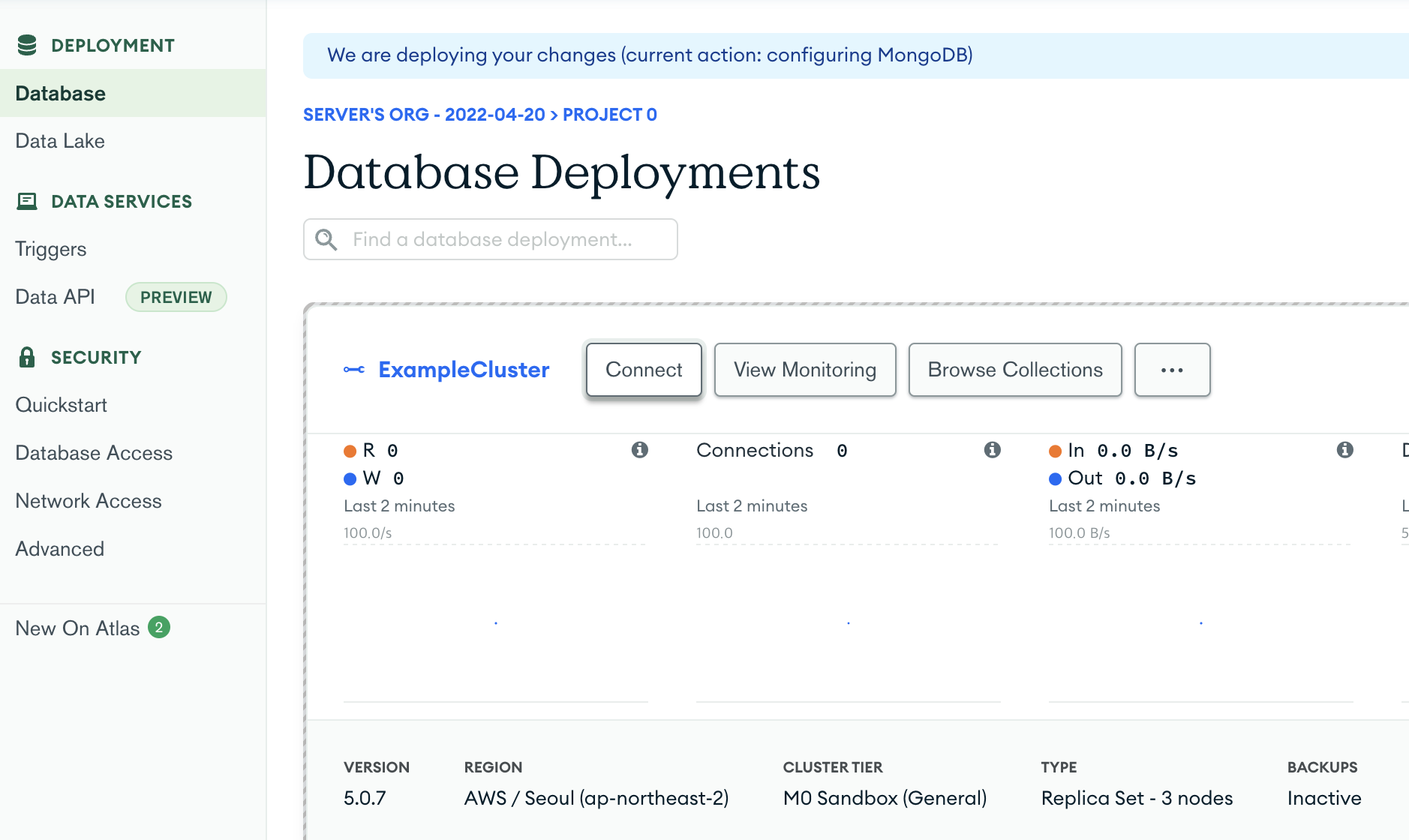Click the orange In network legend dot
The image size is (1409, 840).
click(1055, 451)
